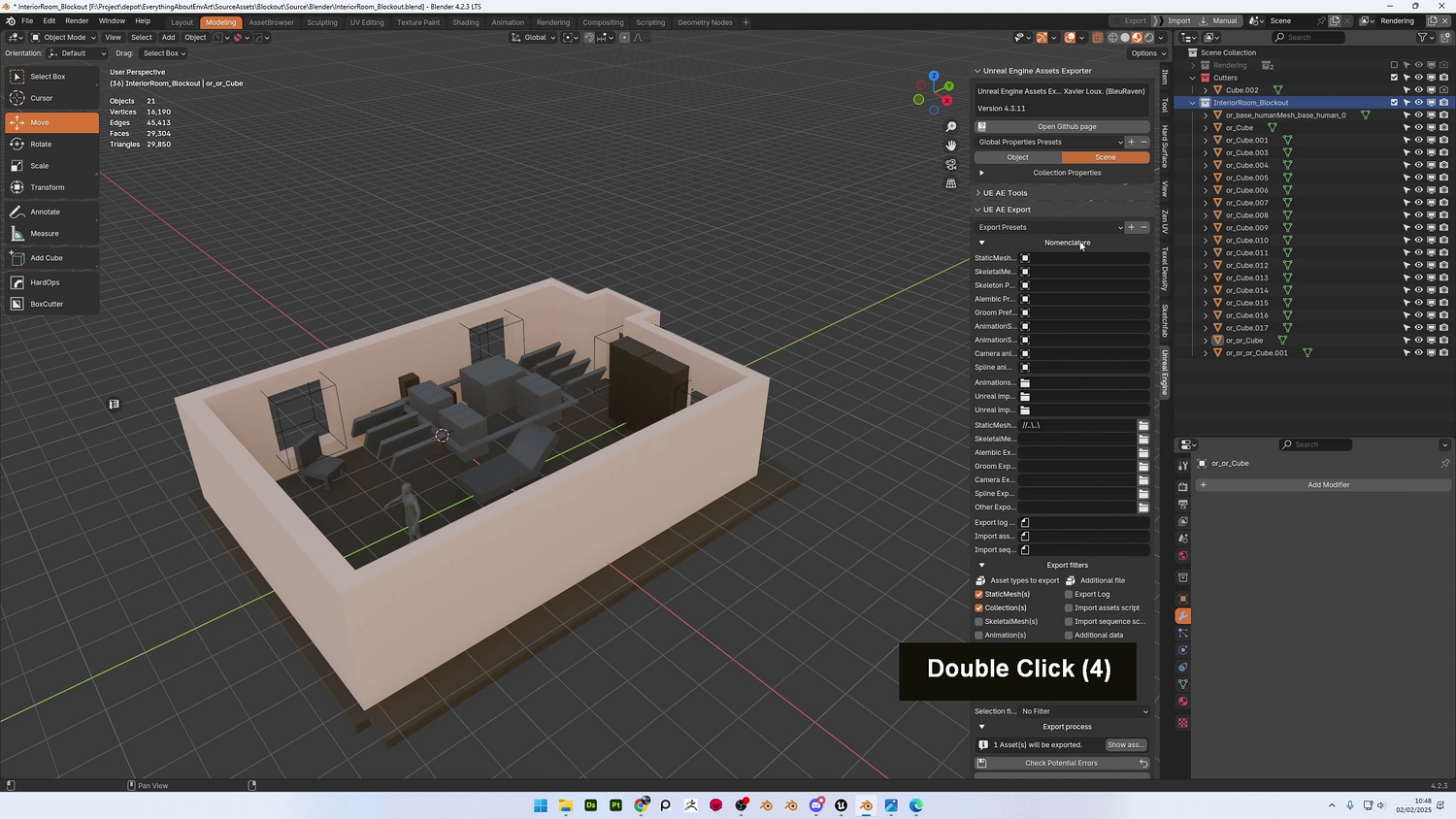Activate the Annotate tool
1456x819 pixels.
click(x=51, y=212)
